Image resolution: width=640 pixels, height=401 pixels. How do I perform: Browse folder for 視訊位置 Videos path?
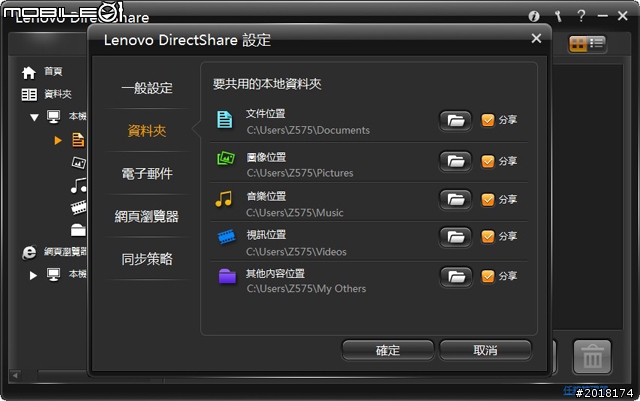[x=456, y=237]
